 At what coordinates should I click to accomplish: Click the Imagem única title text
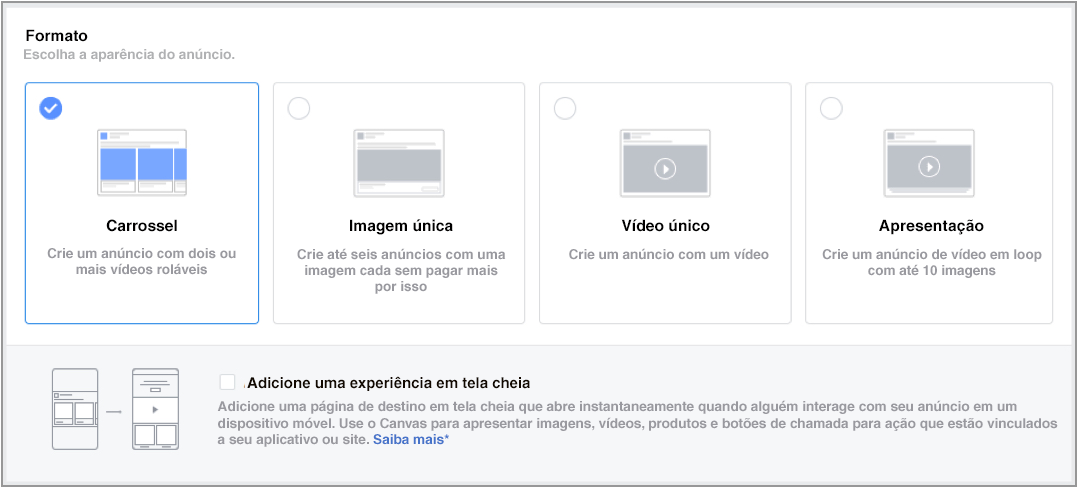click(401, 225)
